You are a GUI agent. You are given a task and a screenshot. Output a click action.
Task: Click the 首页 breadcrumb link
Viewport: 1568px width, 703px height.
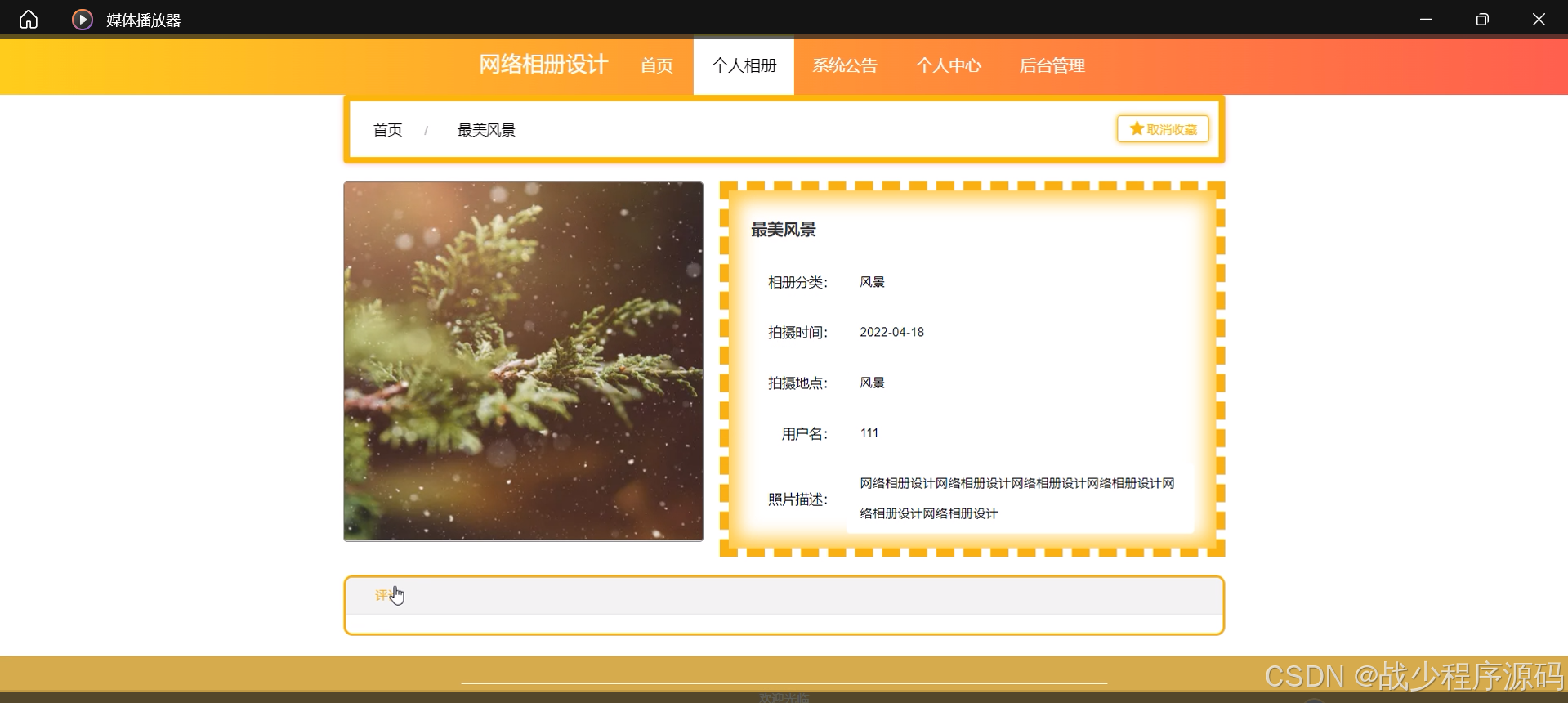coord(387,130)
